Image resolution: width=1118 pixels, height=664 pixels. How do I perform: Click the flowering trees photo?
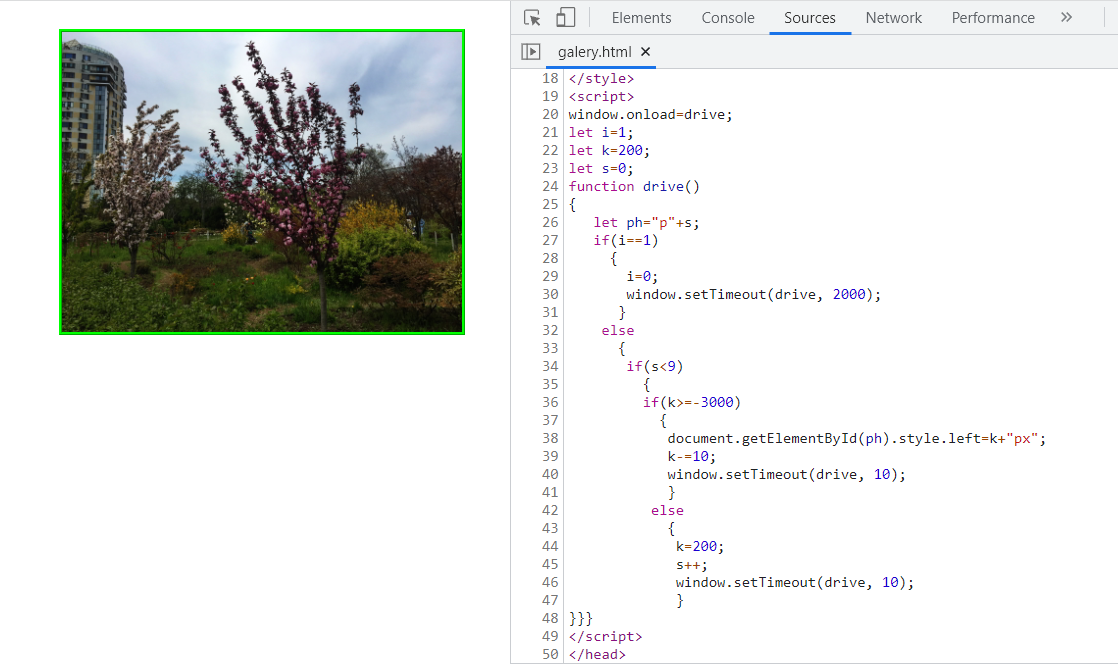262,182
